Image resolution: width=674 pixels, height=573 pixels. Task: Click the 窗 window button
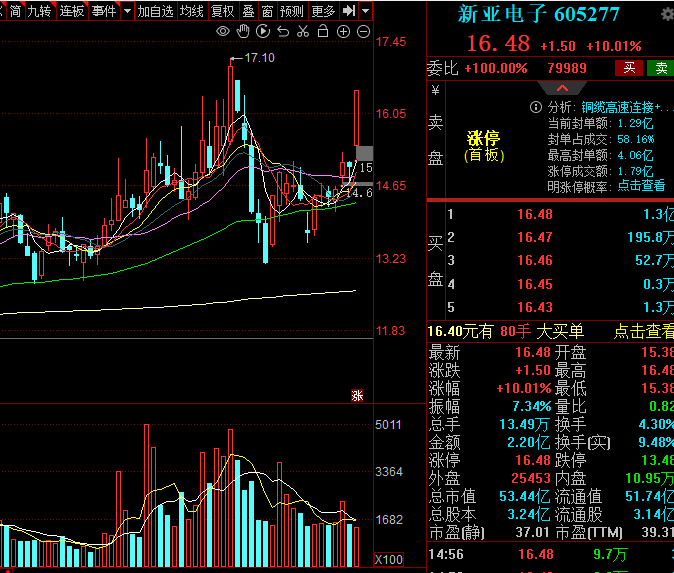coord(267,11)
